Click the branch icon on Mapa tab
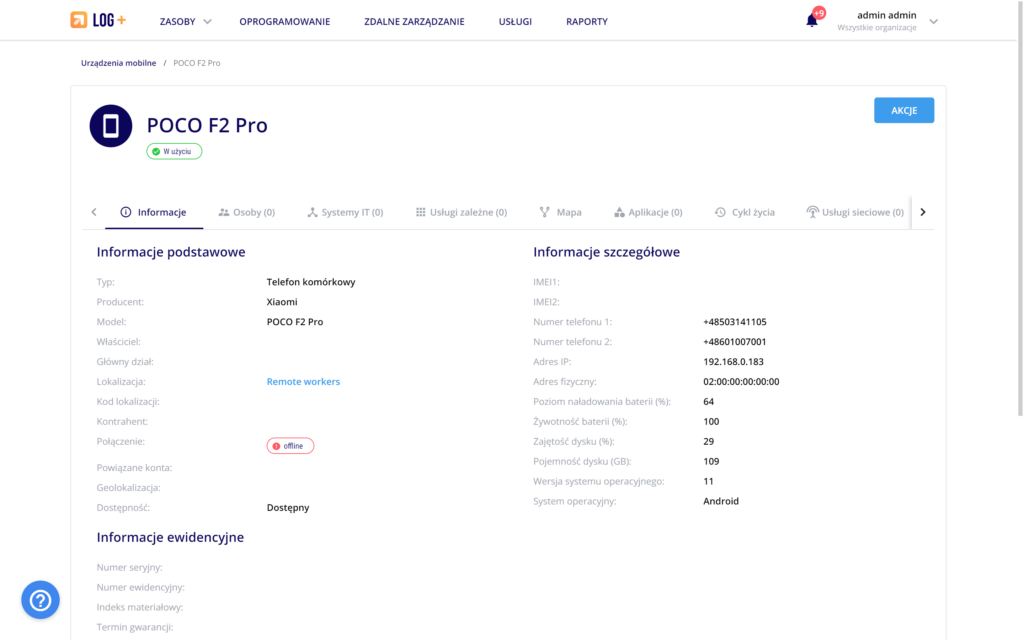 pos(545,212)
